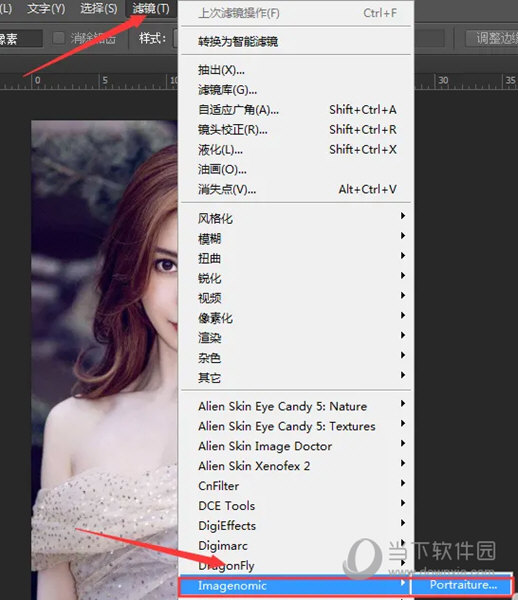
Task: Toggle the 消除锯齿 checkbox
Action: click(x=59, y=38)
